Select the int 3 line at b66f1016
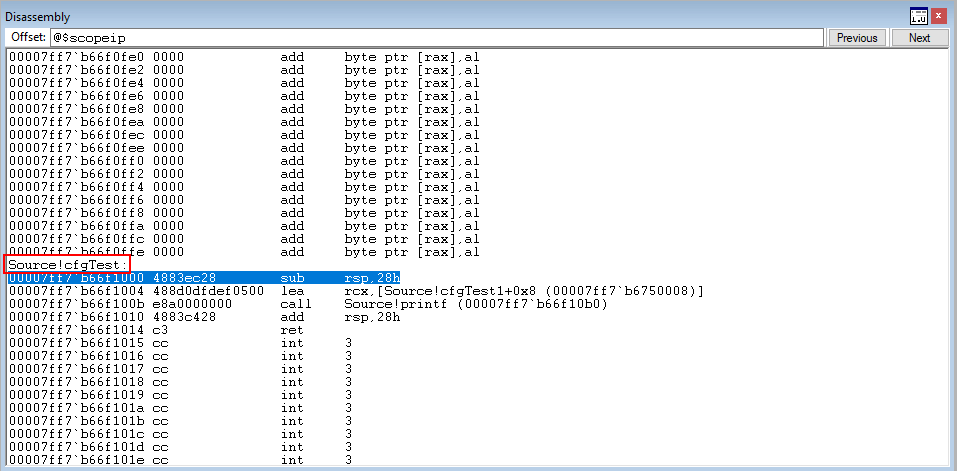The width and height of the screenshot is (957, 471). [x=180, y=356]
